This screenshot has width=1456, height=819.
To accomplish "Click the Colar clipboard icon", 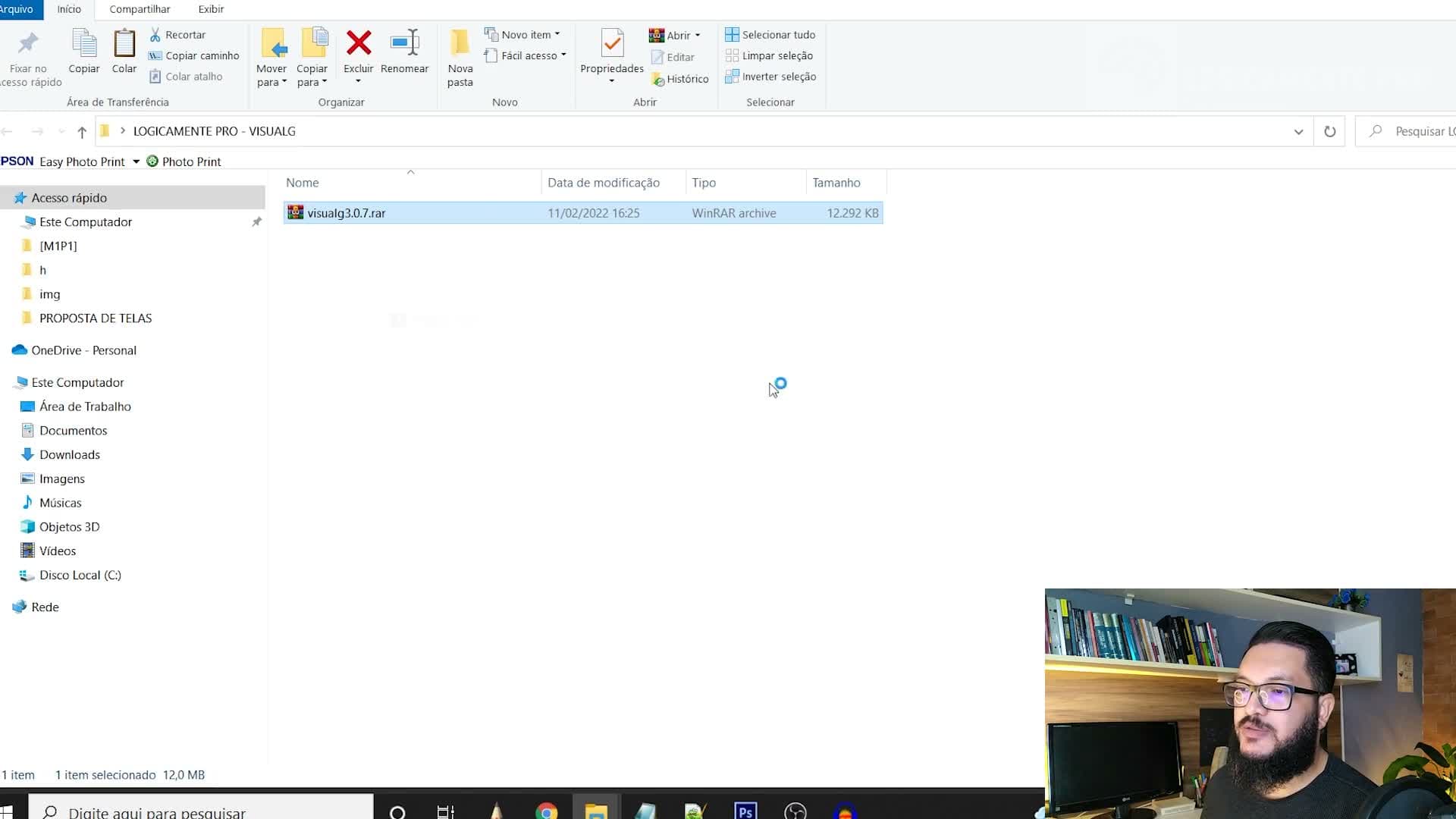I will 124,43.
